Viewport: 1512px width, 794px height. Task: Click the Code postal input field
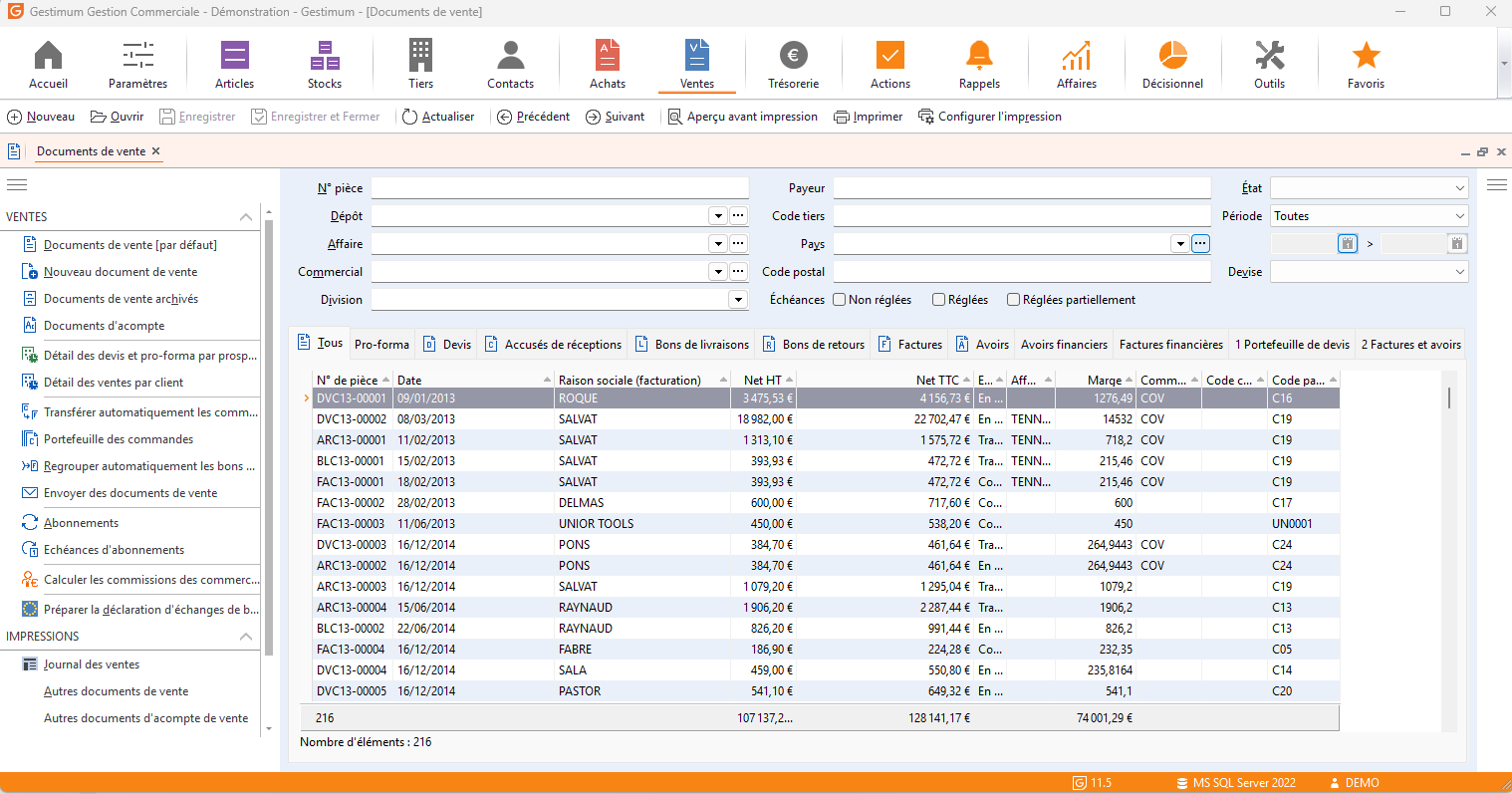pyautogui.click(x=1022, y=272)
